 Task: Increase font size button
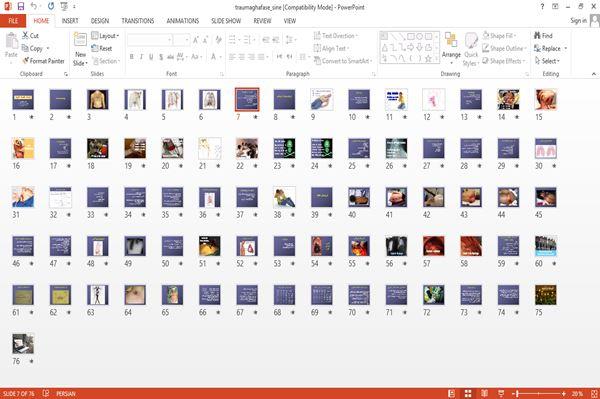[x=196, y=40]
